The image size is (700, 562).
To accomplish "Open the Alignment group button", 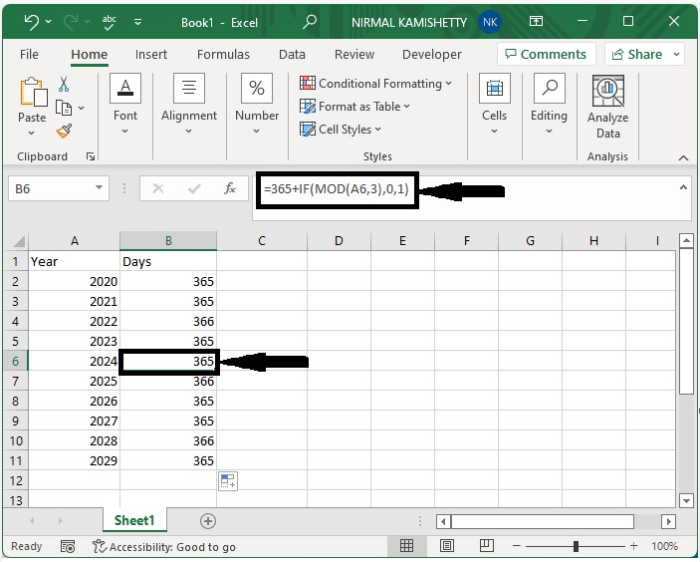I will point(189,104).
